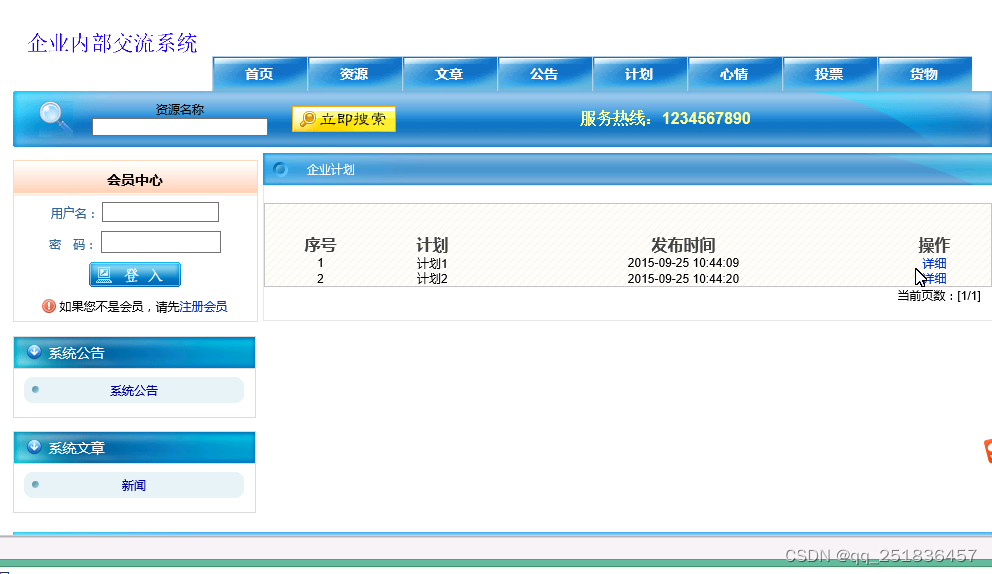Click the 发布时间 column header
The width and height of the screenshot is (992, 574).
tap(683, 245)
